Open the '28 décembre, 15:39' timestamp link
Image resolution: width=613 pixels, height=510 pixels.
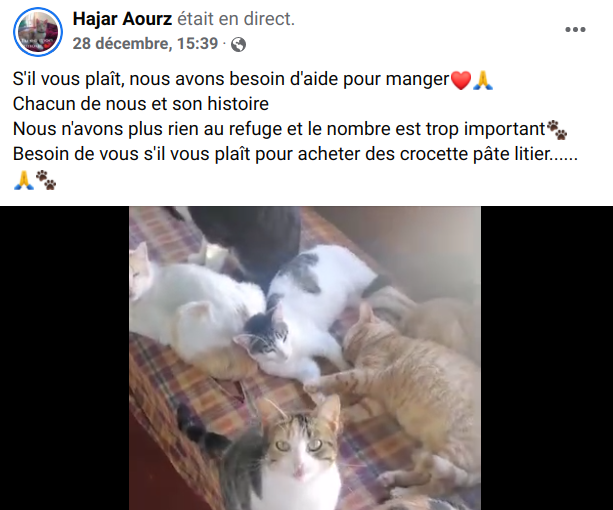pos(145,43)
